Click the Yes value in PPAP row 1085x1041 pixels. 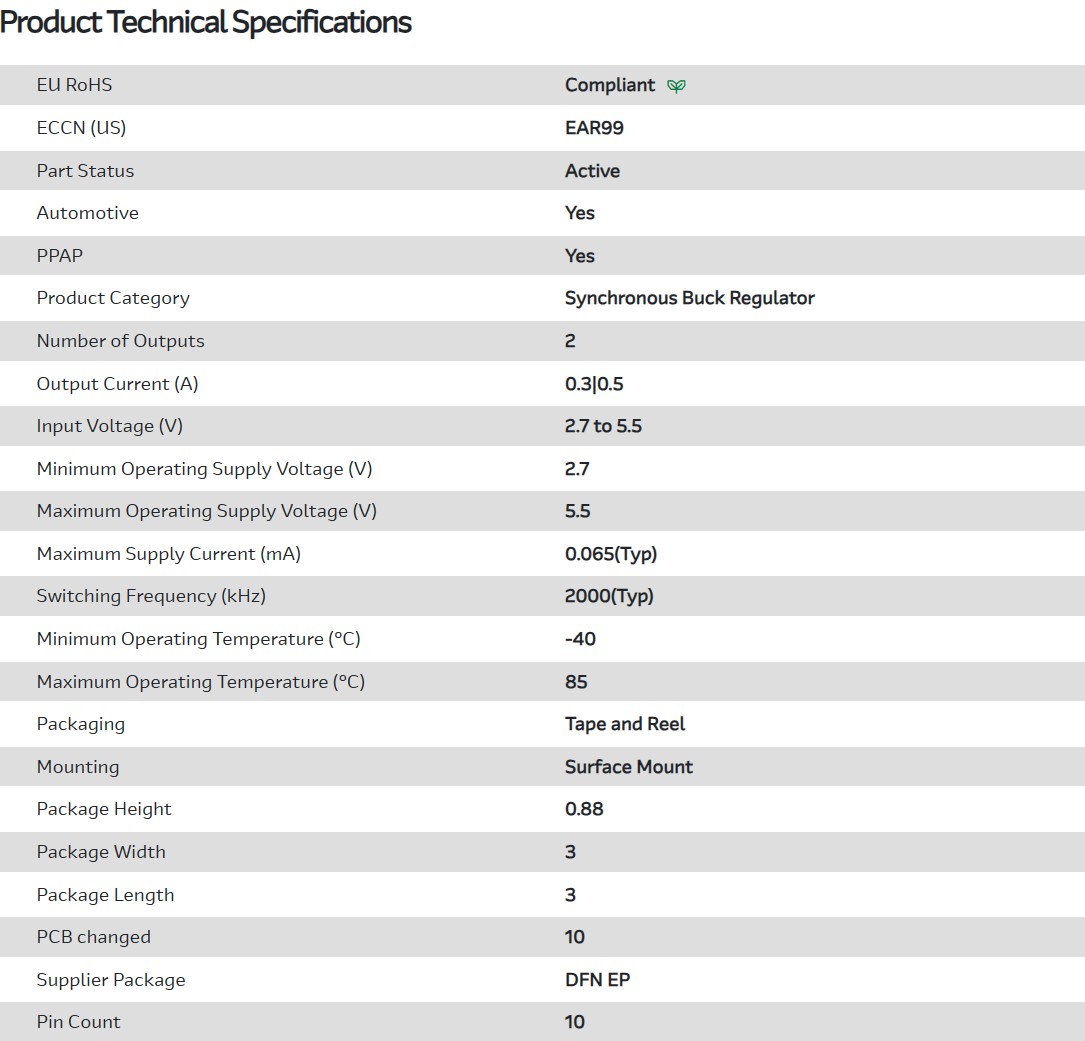580,256
